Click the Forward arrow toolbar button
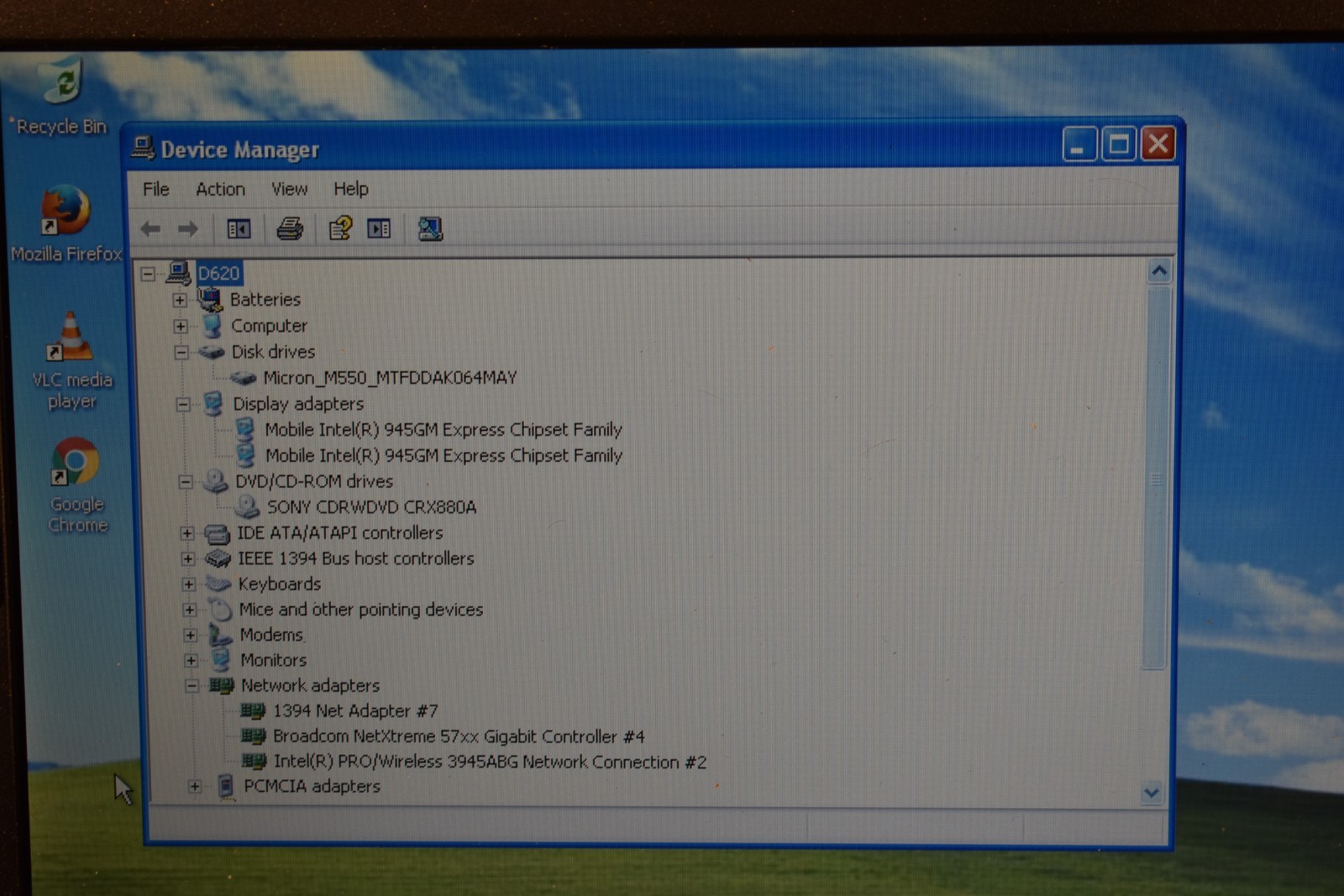The width and height of the screenshot is (1344, 896). tap(188, 228)
